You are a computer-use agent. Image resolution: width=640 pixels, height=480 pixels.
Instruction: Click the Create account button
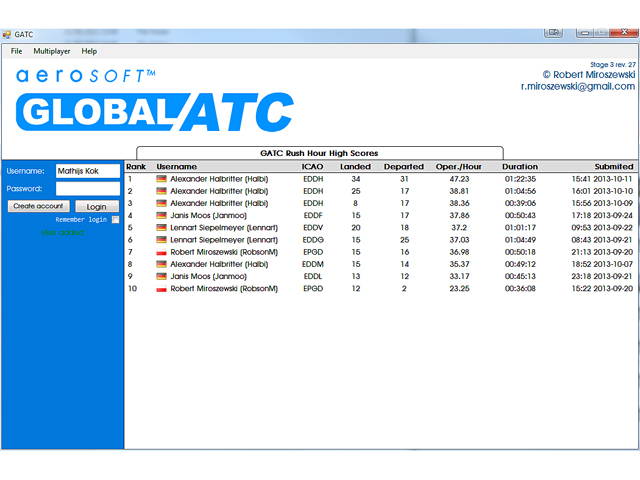38,206
